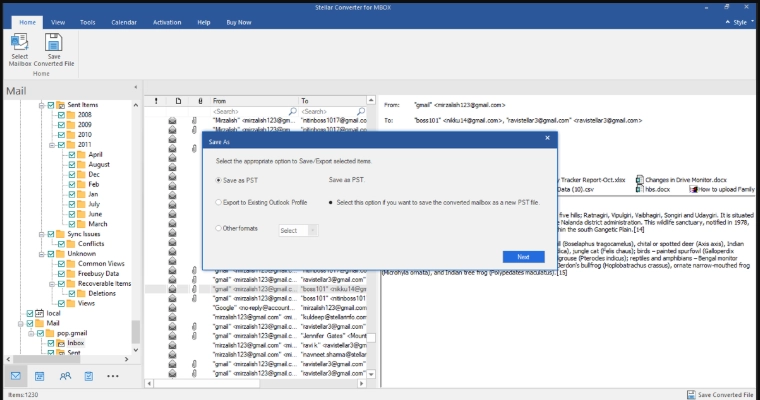Toggle the Inbox folder checkbox
This screenshot has height=400, width=760.
coord(51,343)
